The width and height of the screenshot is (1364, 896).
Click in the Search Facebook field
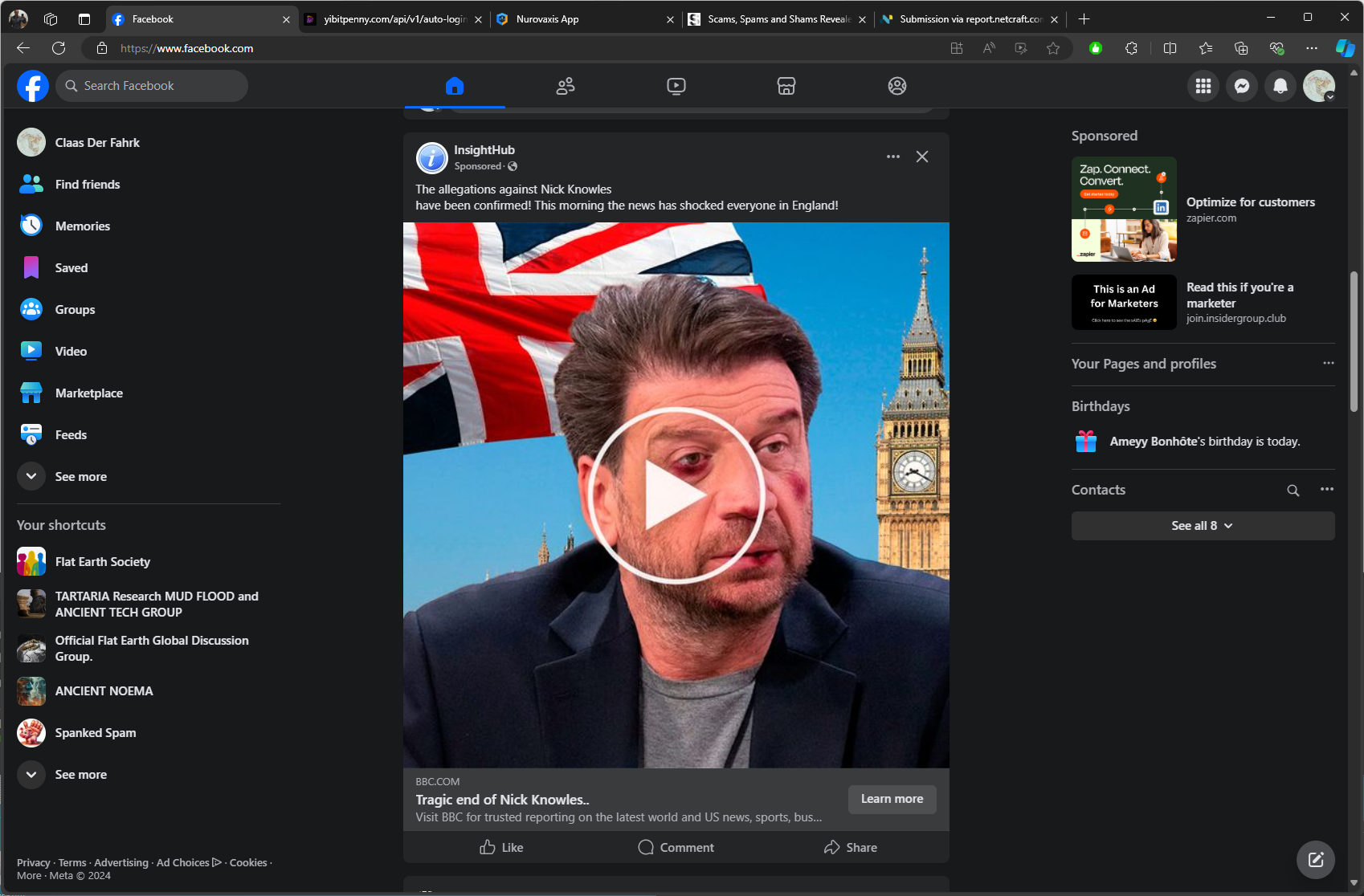(x=152, y=86)
